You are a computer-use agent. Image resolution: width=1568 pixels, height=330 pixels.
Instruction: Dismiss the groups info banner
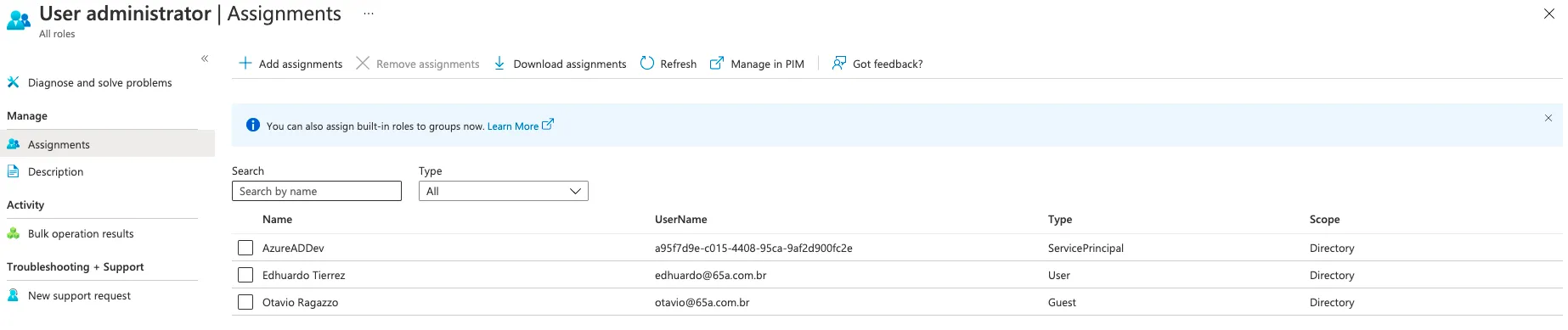[x=1548, y=119]
